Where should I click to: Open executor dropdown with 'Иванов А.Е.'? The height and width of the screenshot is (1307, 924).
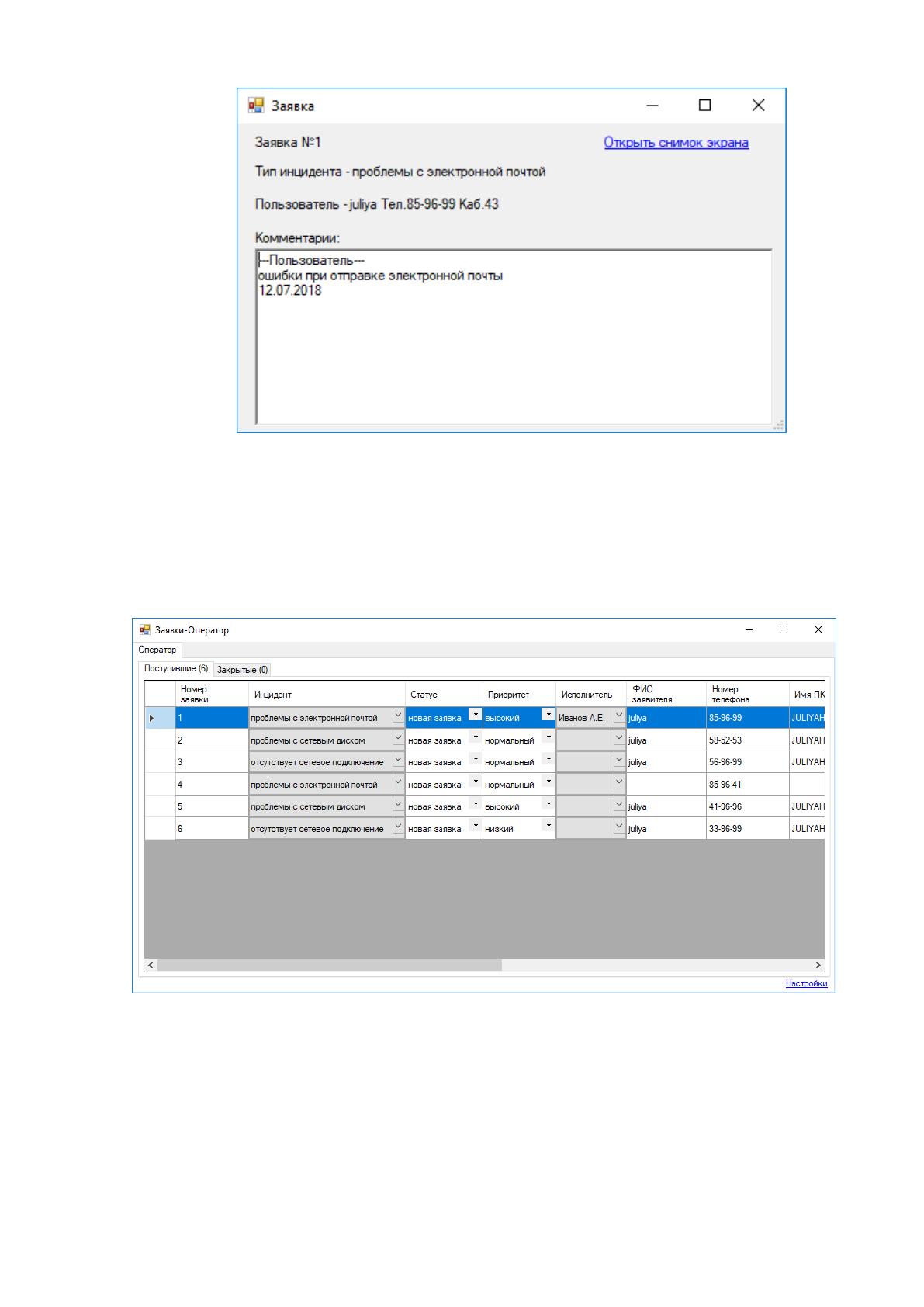(619, 716)
